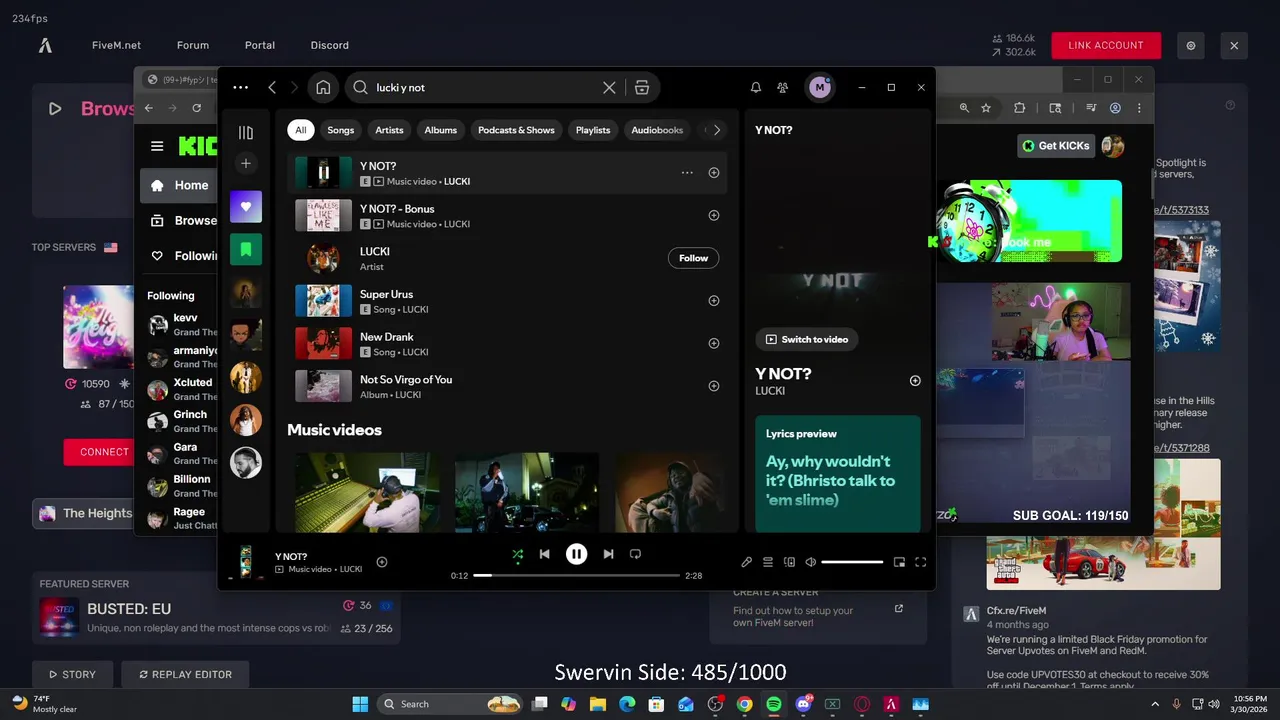Open the Spotify three-dot main menu
The width and height of the screenshot is (1280, 720).
click(240, 87)
